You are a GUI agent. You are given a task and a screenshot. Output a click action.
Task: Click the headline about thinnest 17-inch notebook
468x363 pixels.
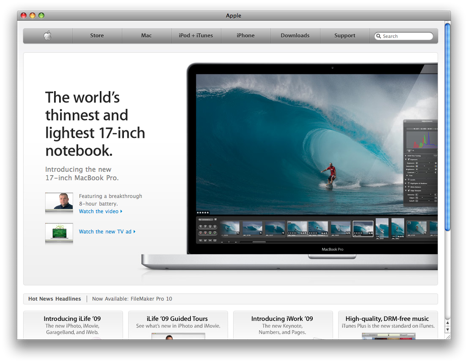(95, 124)
